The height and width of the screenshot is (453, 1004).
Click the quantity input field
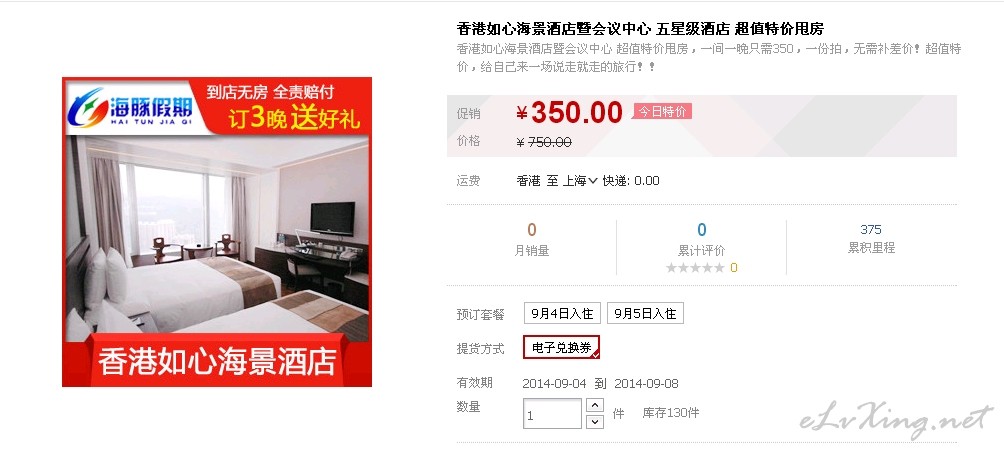[552, 414]
